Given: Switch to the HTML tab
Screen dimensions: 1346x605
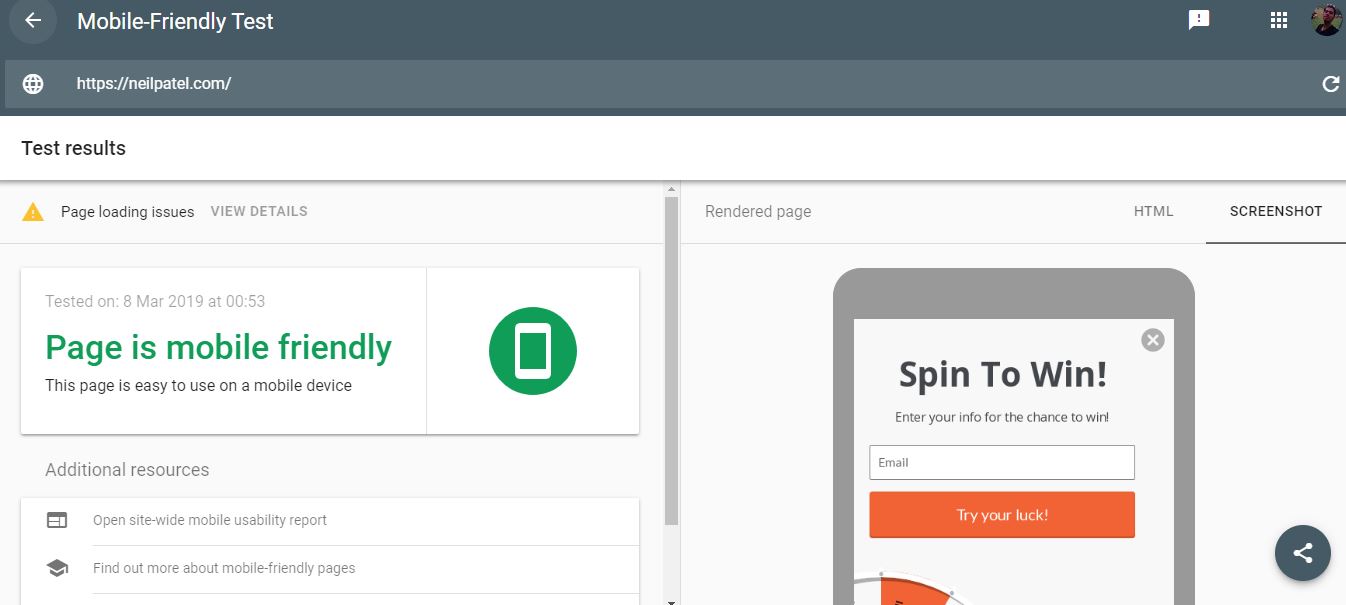Looking at the screenshot, I should point(1154,211).
